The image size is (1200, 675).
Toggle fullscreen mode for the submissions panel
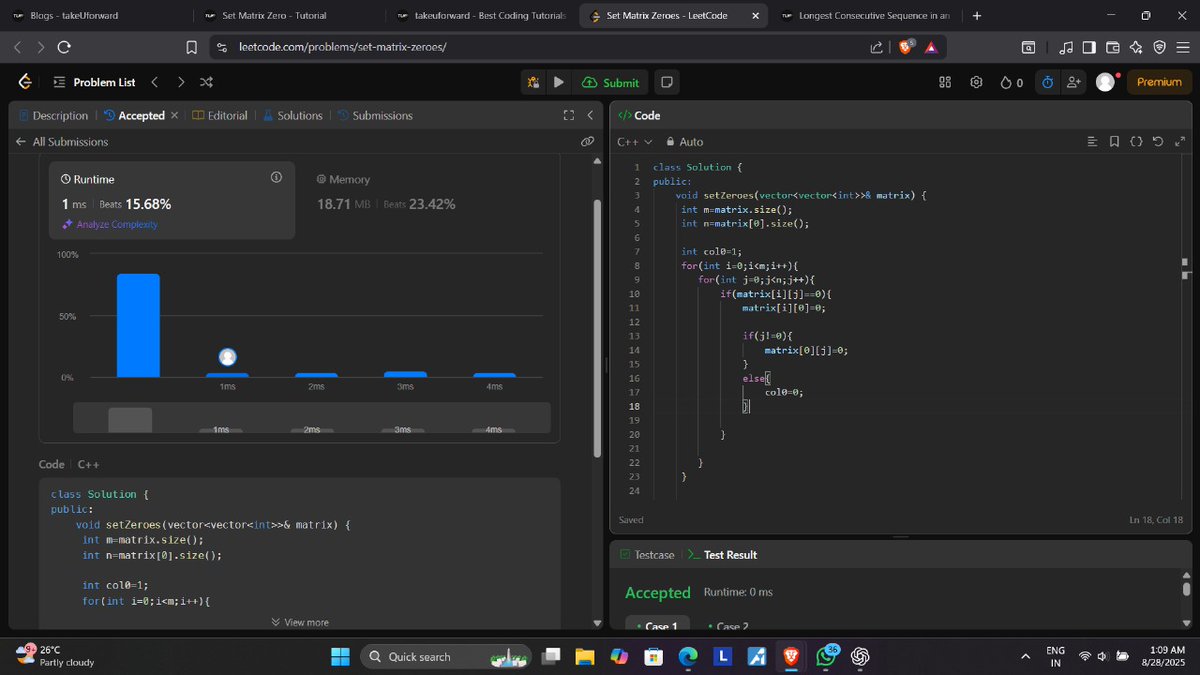tap(568, 115)
